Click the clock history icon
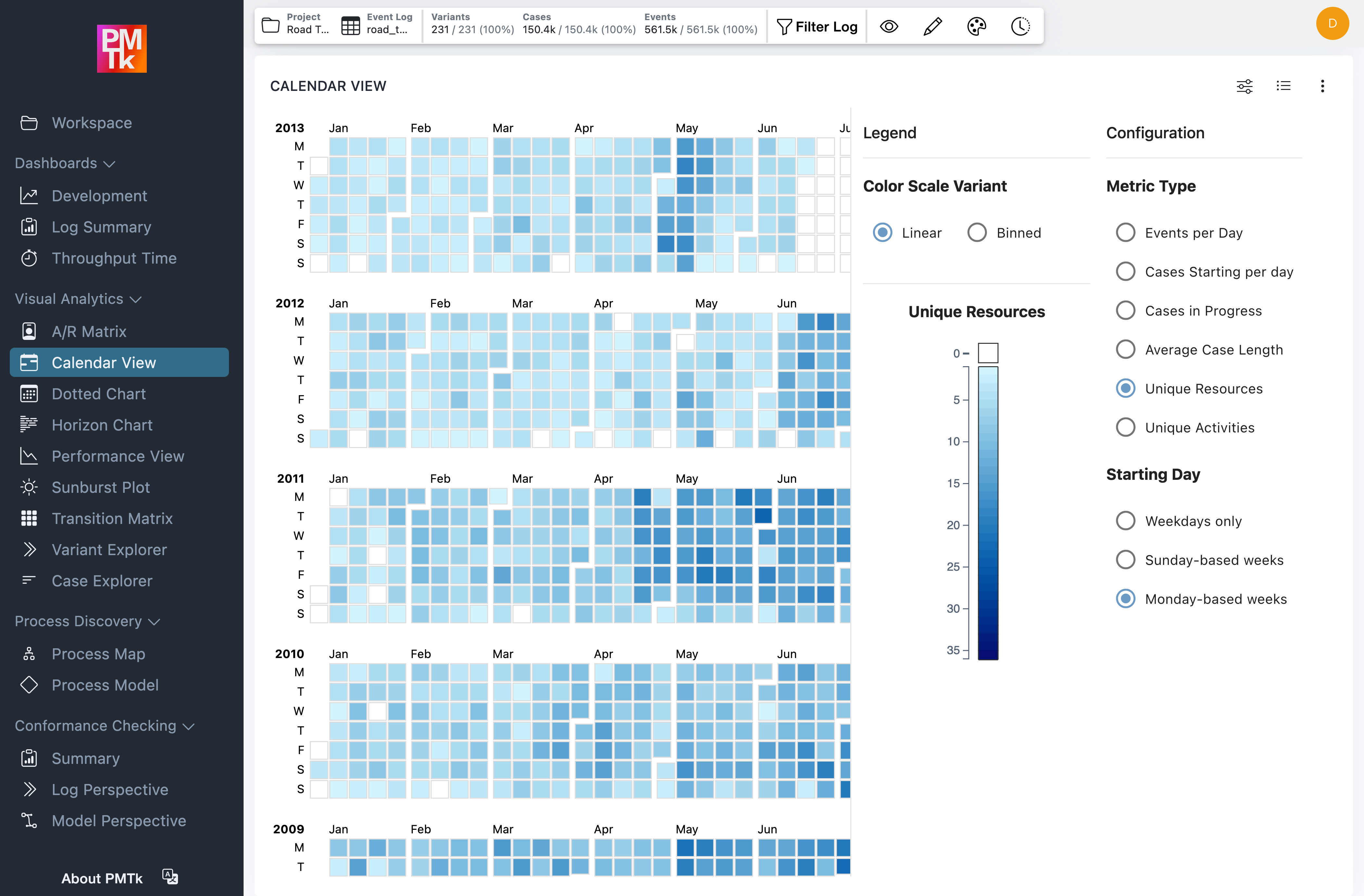This screenshot has height=896, width=1364. point(1020,26)
